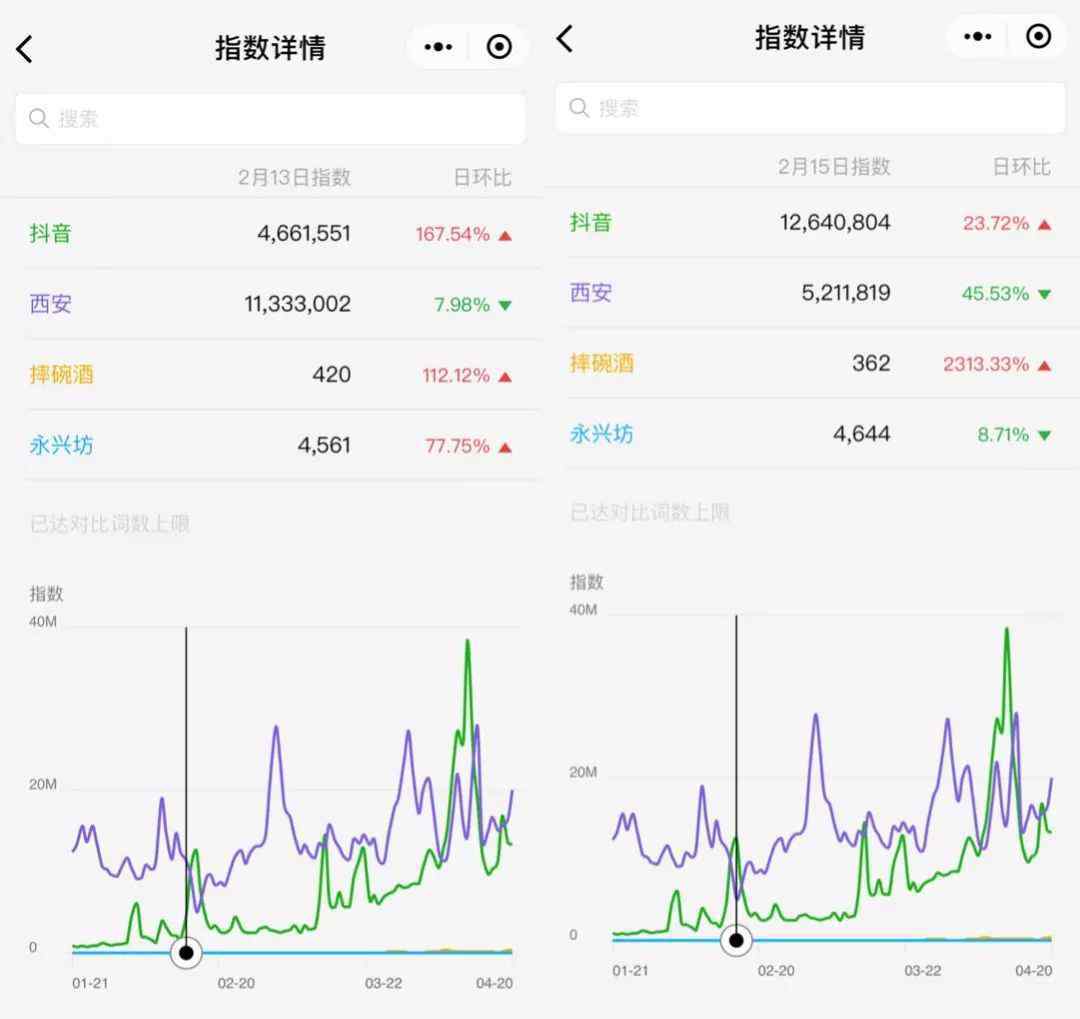Click the 02-20 date label on left chart
The width and height of the screenshot is (1080, 1019).
tap(236, 983)
